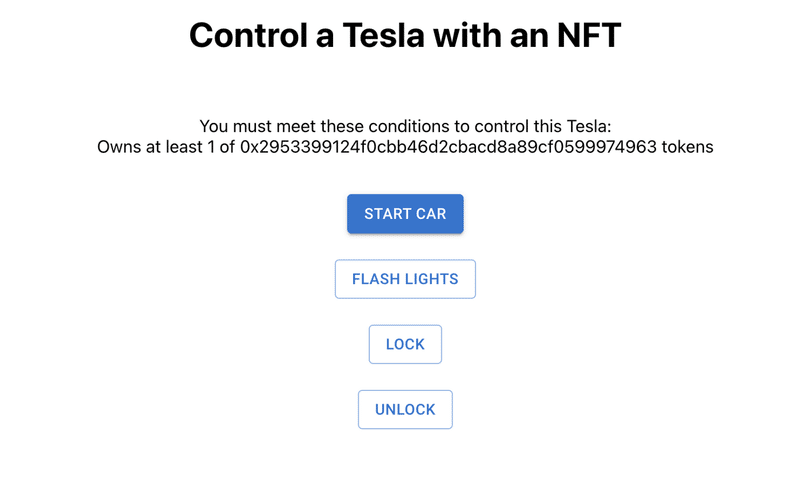This screenshot has width=800, height=495.
Task: Select the UNLOCK button
Action: (405, 410)
